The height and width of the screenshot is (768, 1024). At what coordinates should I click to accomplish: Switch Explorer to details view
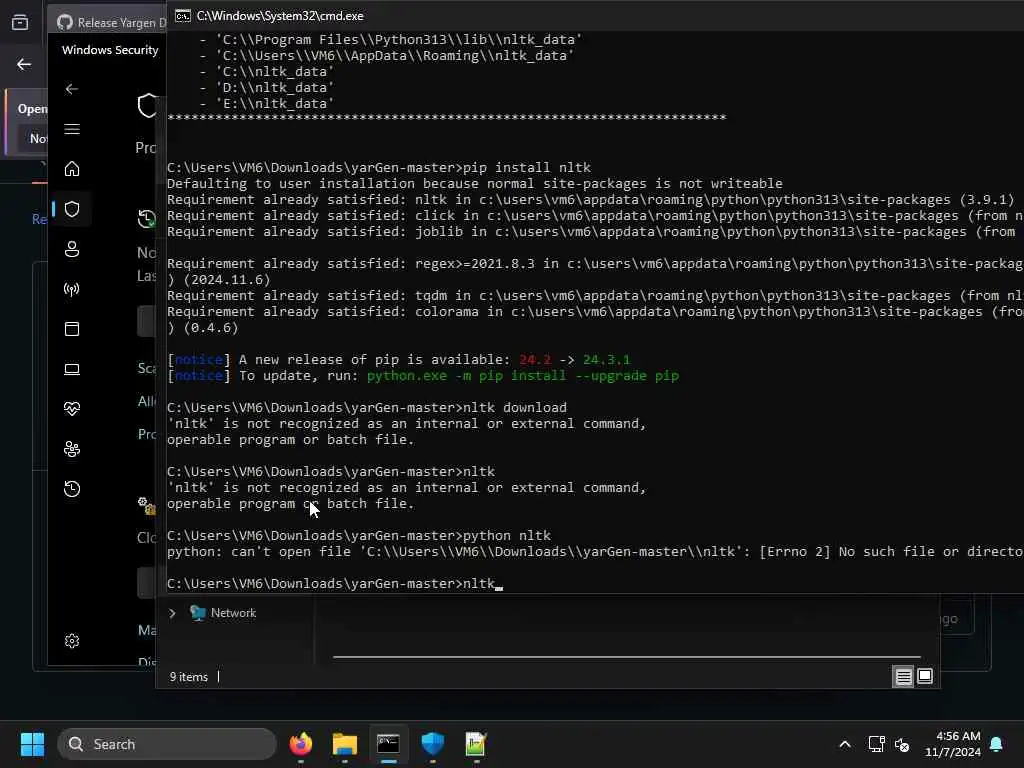(903, 677)
